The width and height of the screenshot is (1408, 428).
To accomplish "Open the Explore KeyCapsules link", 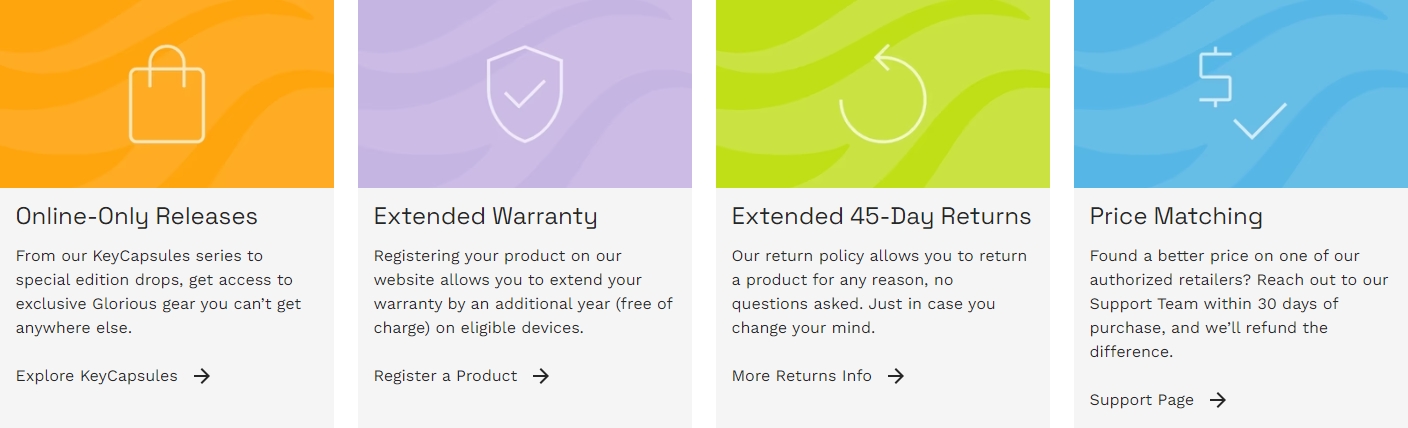I will [x=97, y=376].
